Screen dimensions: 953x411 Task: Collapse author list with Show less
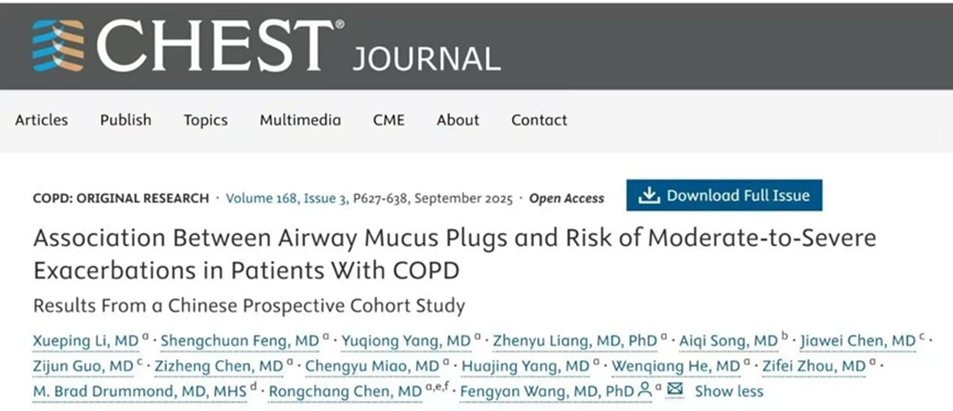729,391
